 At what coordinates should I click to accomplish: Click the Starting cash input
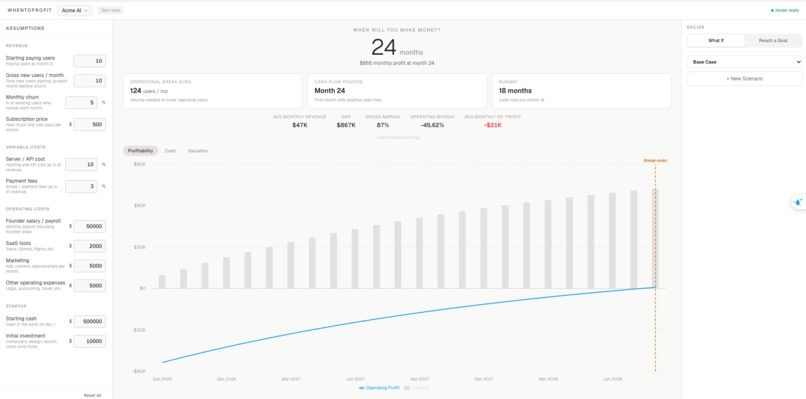(x=89, y=321)
